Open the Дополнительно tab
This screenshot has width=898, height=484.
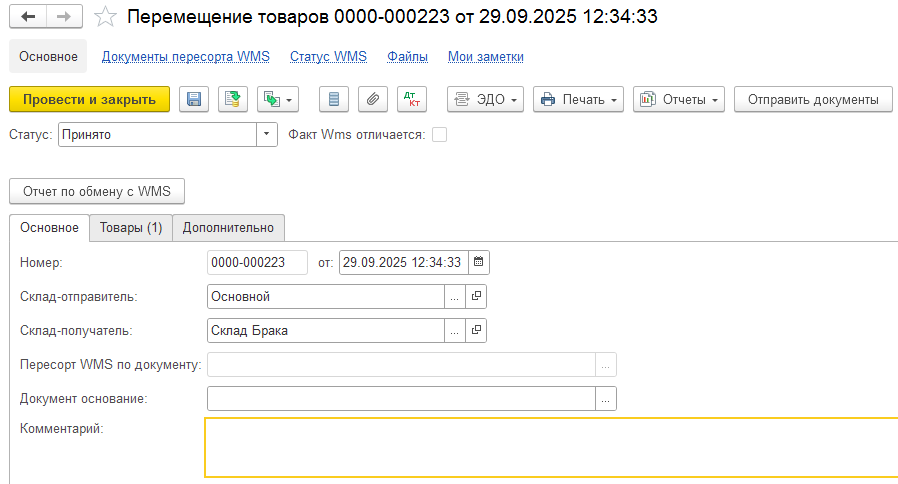tap(228, 228)
